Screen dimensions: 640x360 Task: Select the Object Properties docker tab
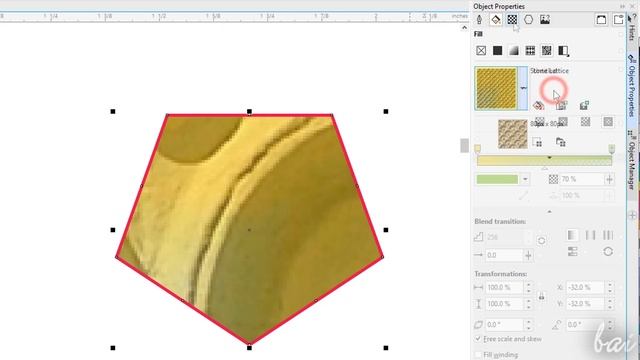[x=631, y=86]
